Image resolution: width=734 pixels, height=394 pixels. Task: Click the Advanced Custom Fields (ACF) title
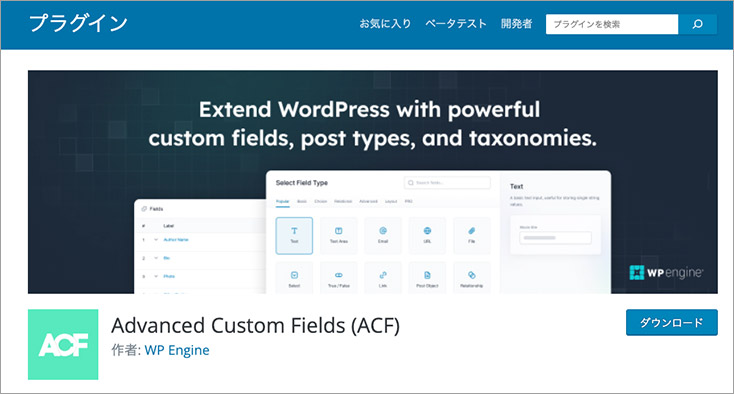pos(256,325)
